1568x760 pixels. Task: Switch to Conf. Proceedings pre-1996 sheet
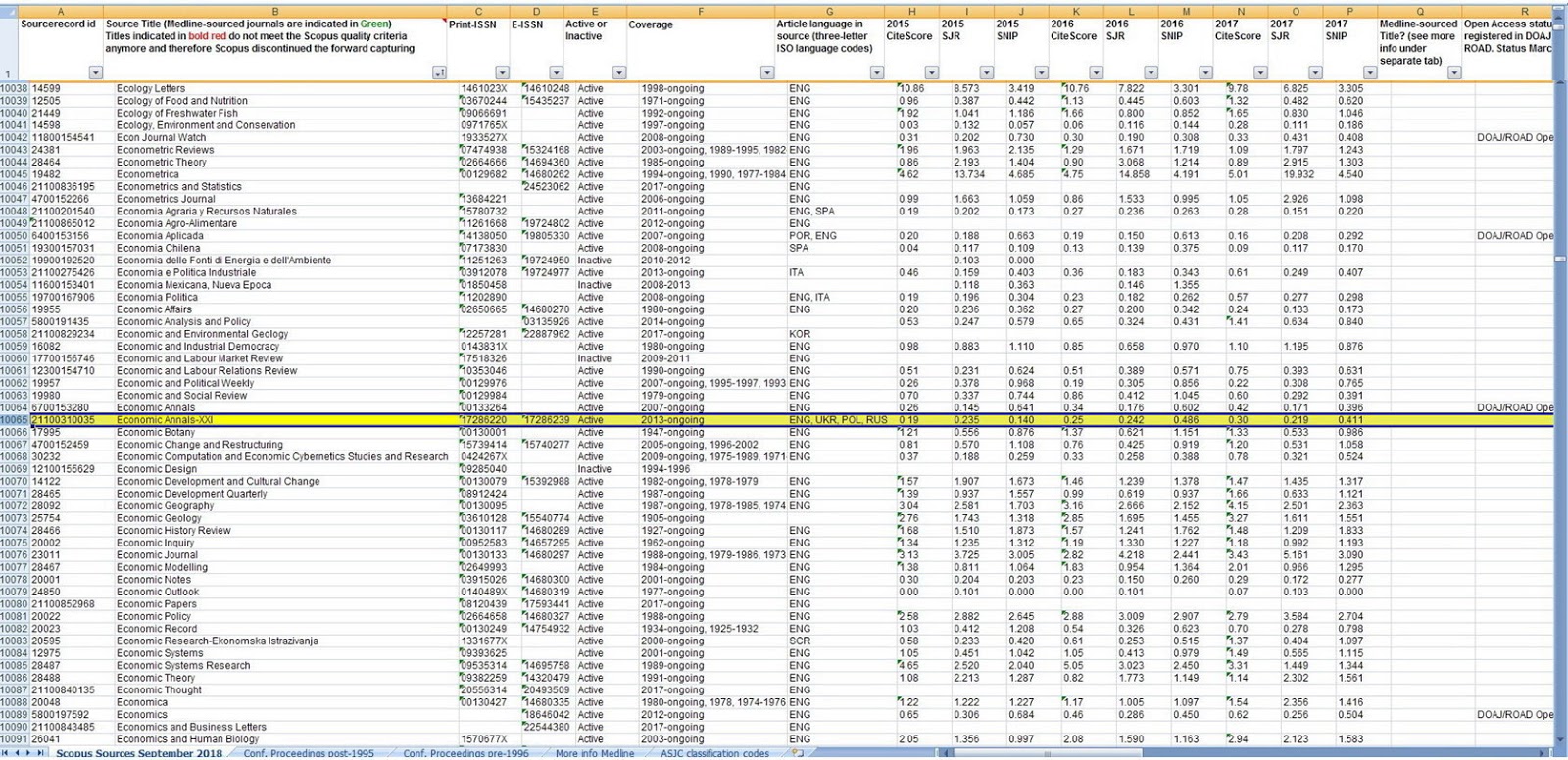click(x=466, y=753)
